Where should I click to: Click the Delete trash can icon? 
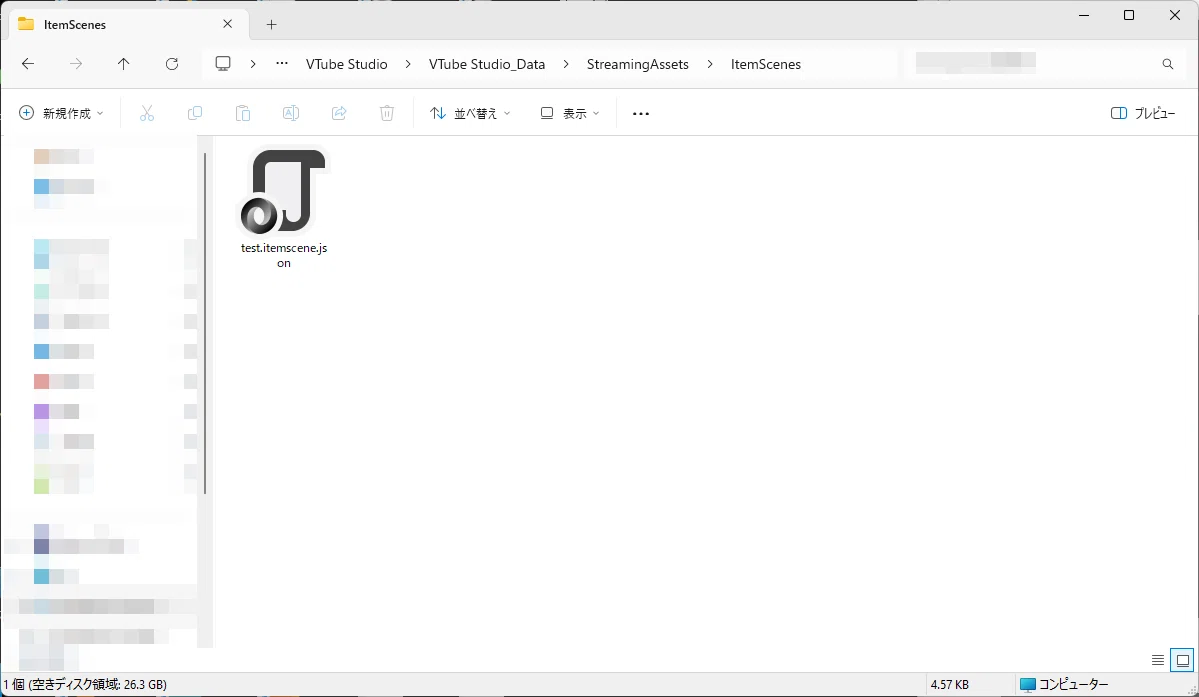(x=387, y=113)
